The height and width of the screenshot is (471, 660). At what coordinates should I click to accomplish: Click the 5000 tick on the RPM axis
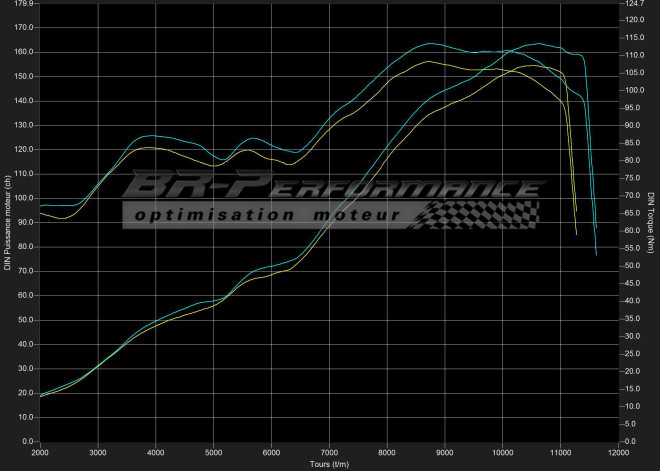(213, 453)
